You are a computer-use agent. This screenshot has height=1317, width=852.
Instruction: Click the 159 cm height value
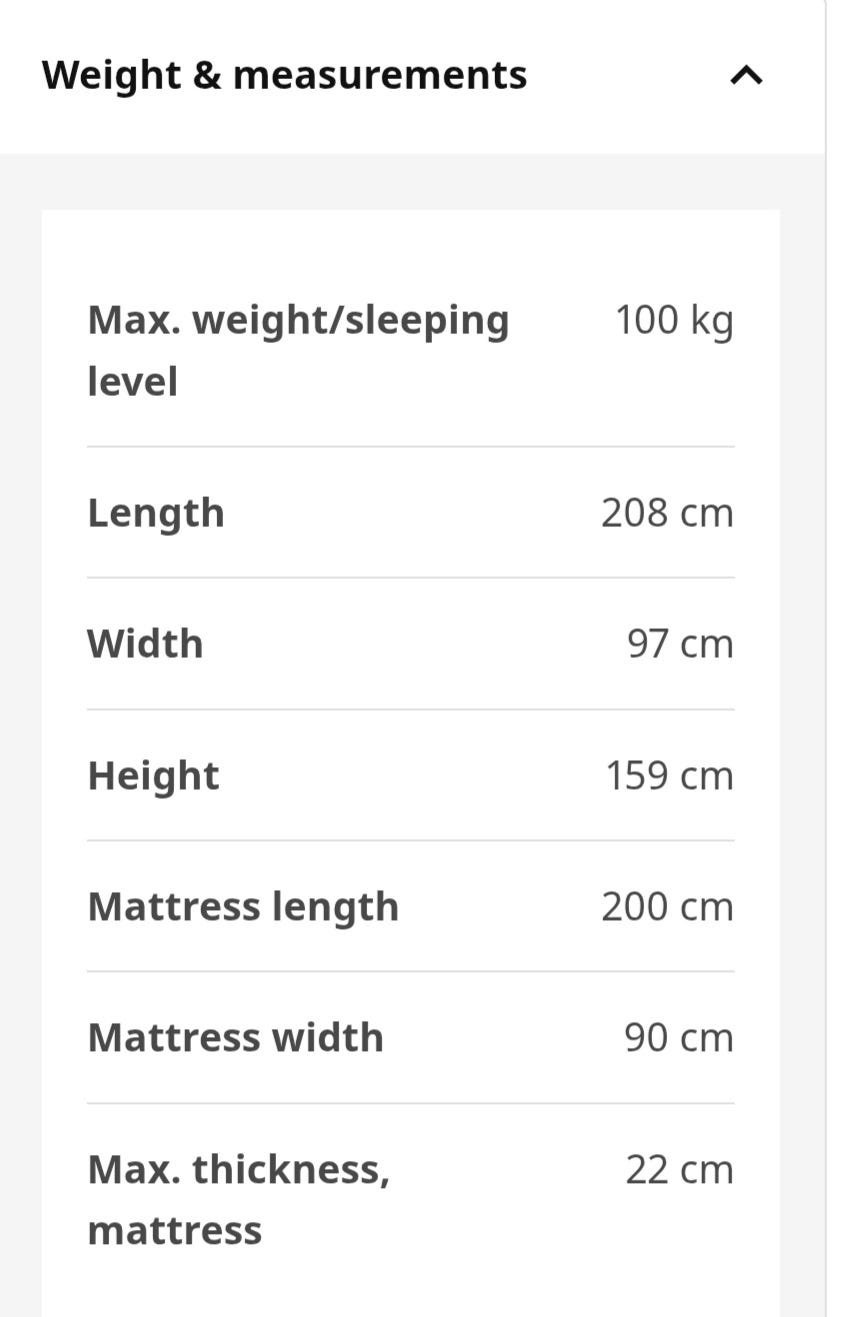coord(669,776)
